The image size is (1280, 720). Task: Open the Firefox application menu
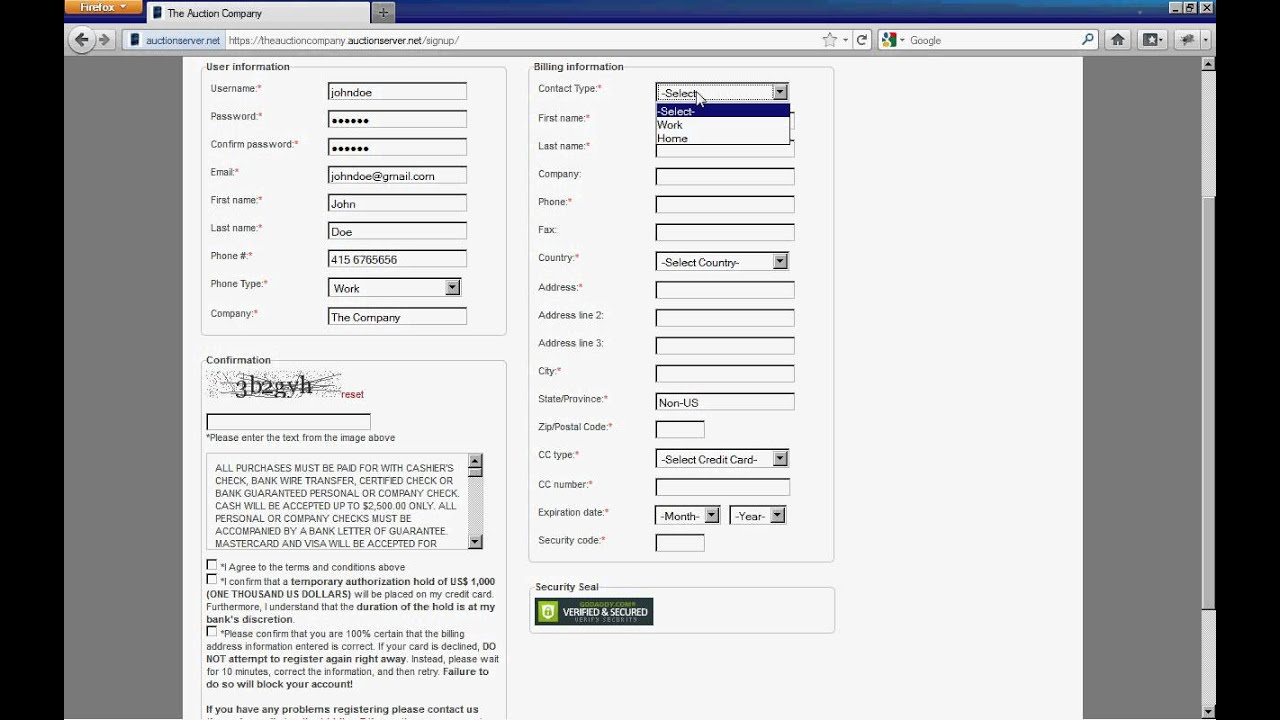(x=103, y=7)
